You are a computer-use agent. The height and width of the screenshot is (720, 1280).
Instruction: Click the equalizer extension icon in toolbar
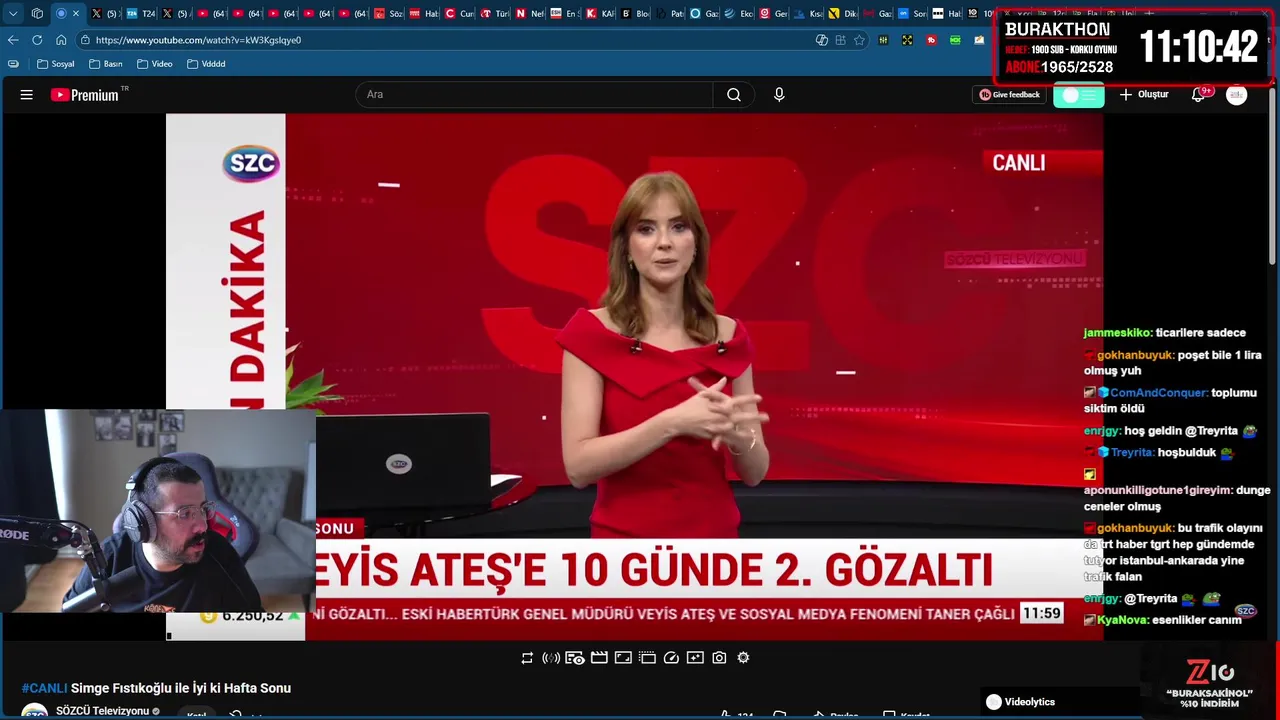point(883,40)
